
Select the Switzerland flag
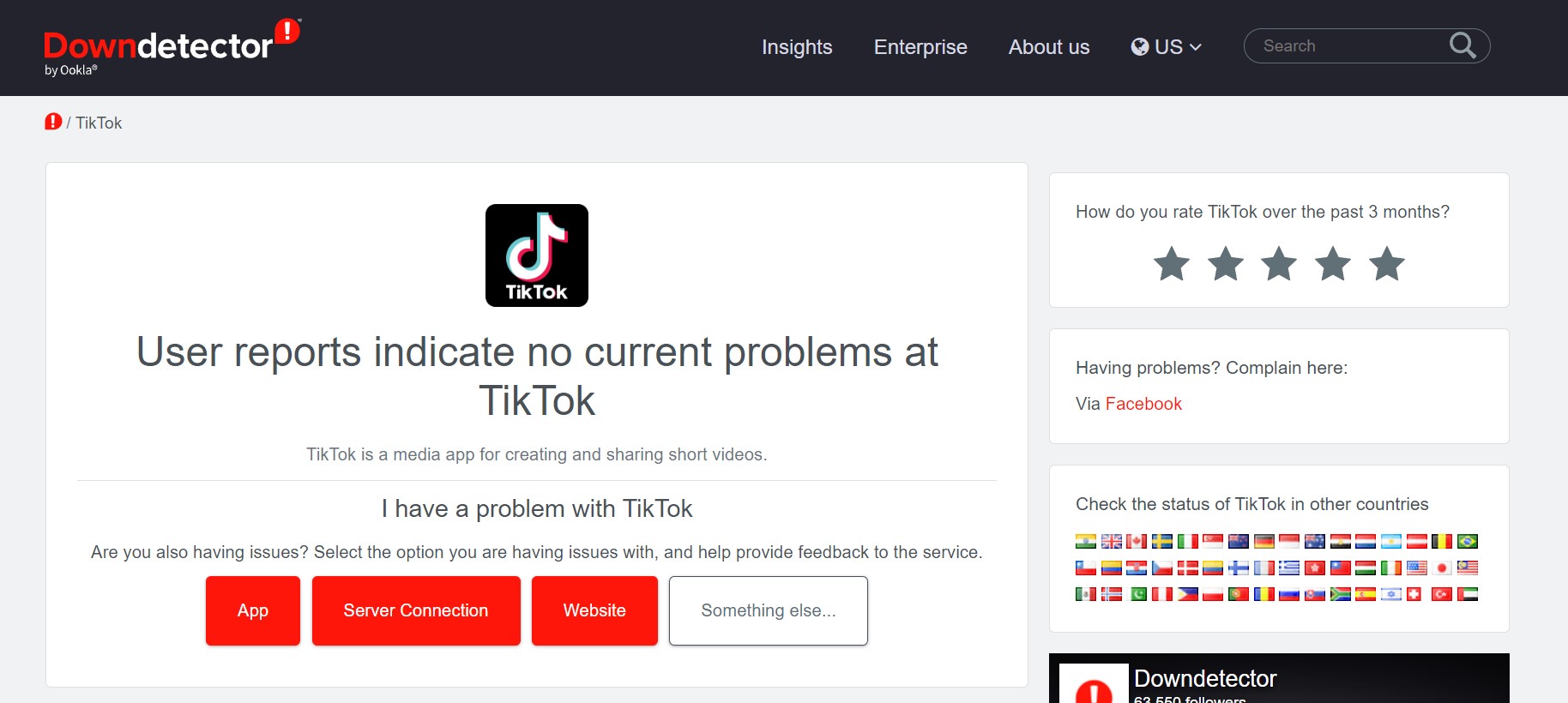click(x=1414, y=594)
